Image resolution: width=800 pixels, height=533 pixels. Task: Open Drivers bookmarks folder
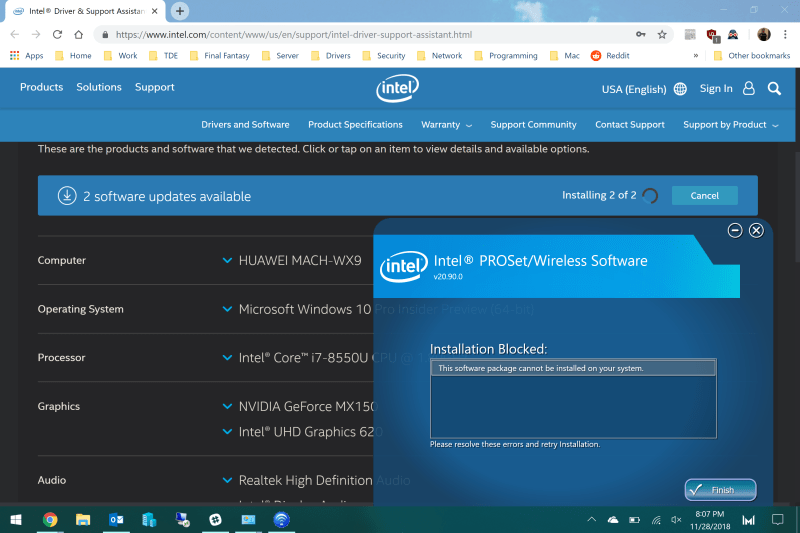[x=331, y=56]
